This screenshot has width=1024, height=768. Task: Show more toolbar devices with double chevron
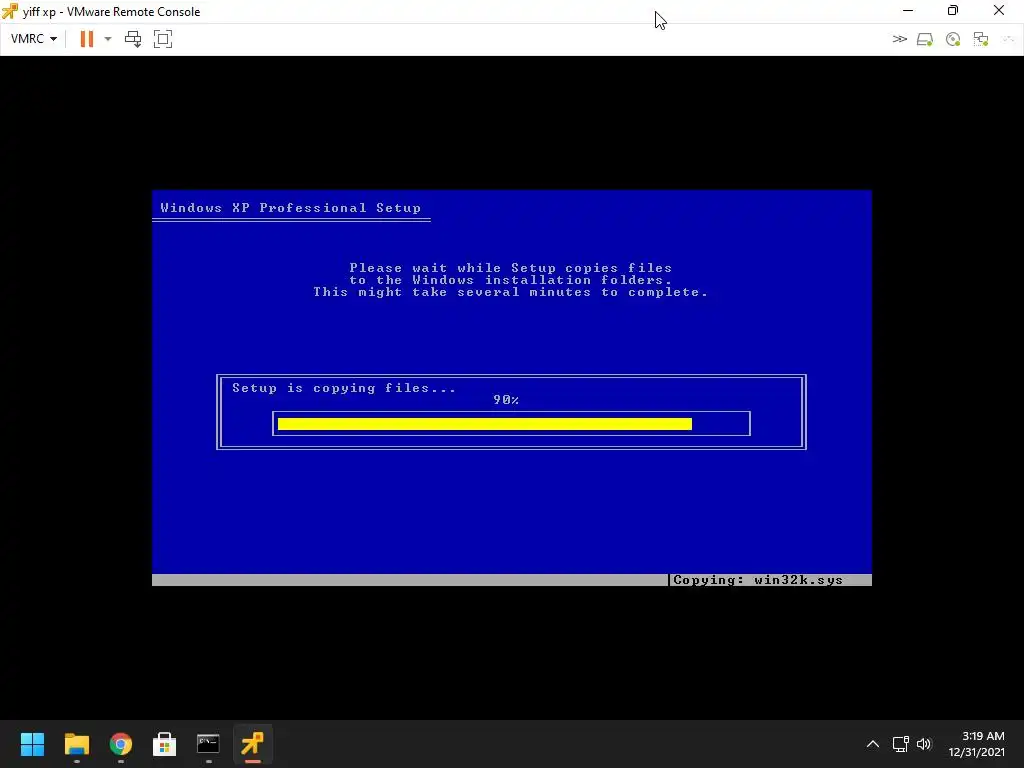(x=899, y=39)
